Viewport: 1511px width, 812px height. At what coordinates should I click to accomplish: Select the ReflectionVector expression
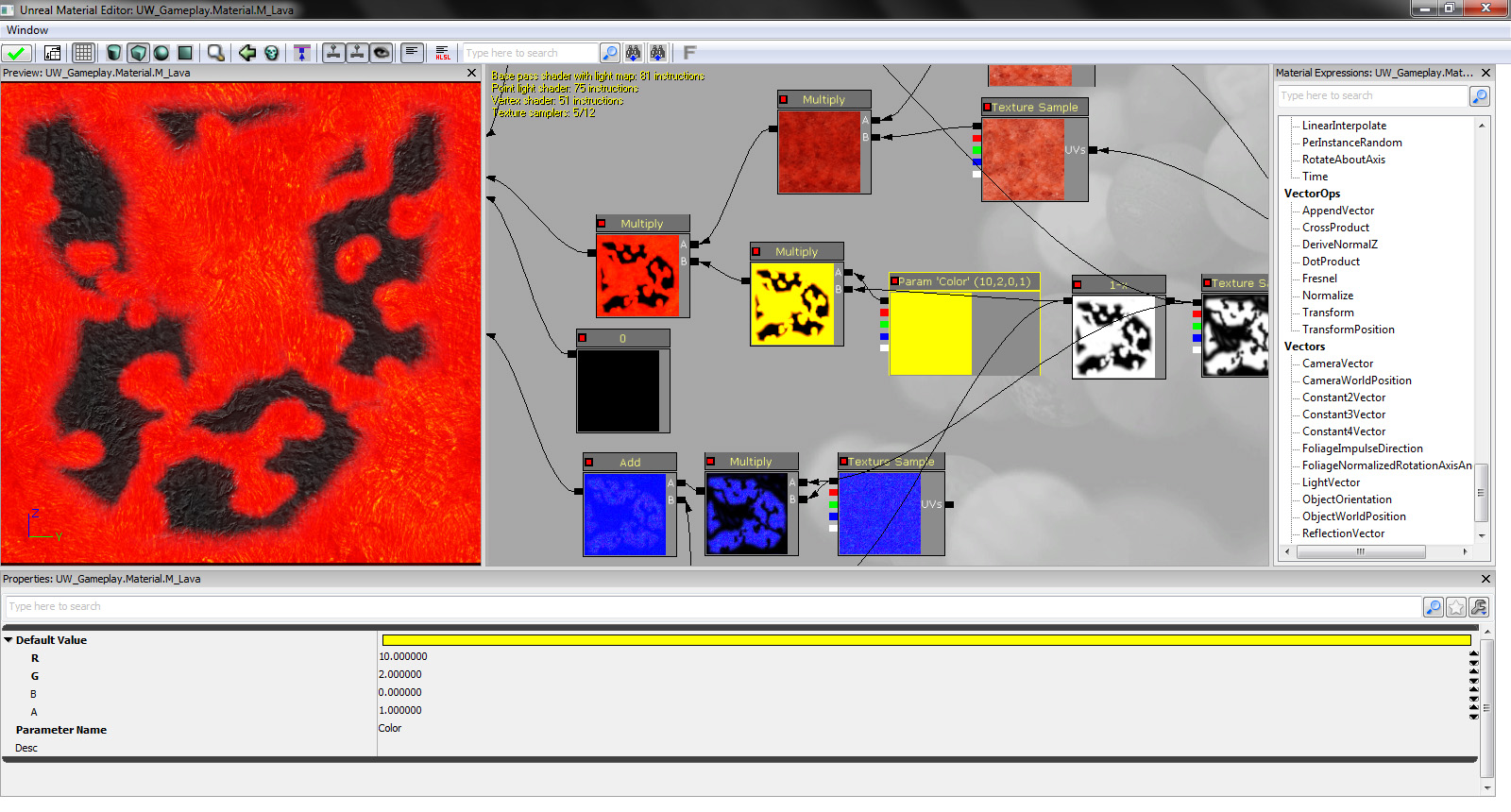pyautogui.click(x=1343, y=533)
